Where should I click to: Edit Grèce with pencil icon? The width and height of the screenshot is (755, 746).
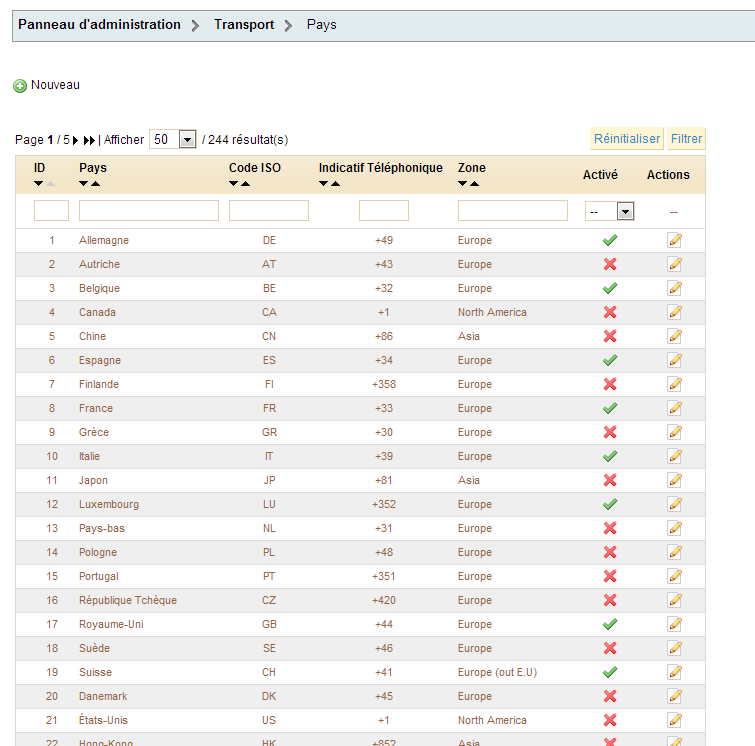click(x=675, y=432)
